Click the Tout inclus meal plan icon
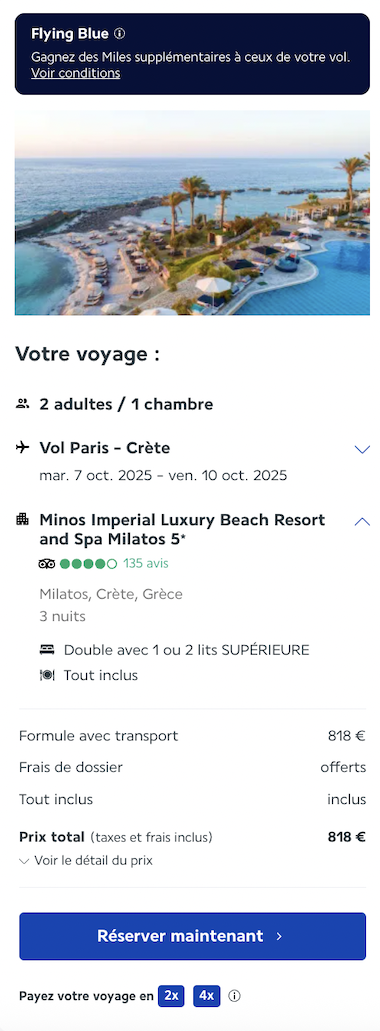380x1031 pixels. tap(47, 675)
